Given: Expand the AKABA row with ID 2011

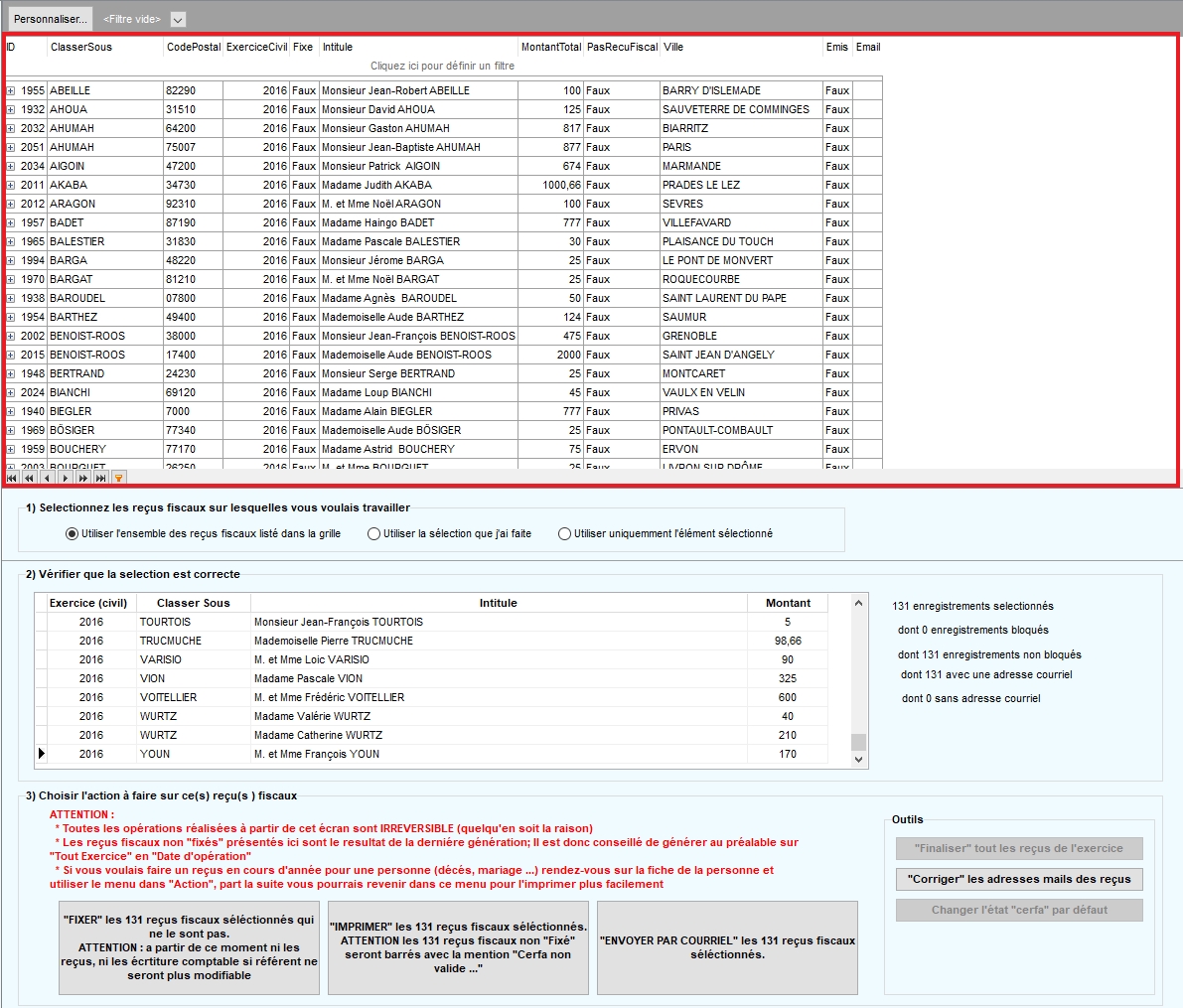Looking at the screenshot, I should click(x=11, y=186).
